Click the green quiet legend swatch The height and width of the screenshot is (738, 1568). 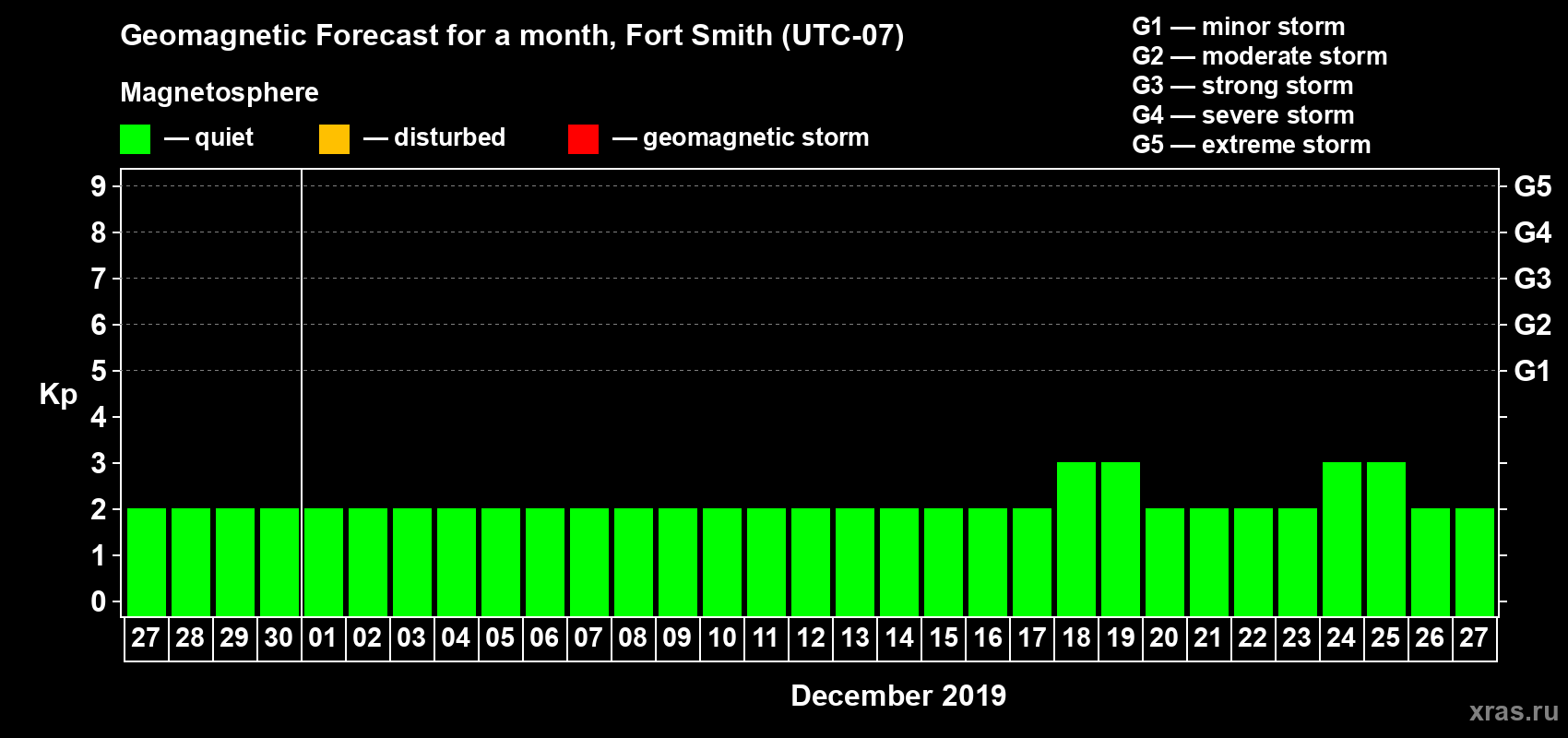tap(135, 139)
